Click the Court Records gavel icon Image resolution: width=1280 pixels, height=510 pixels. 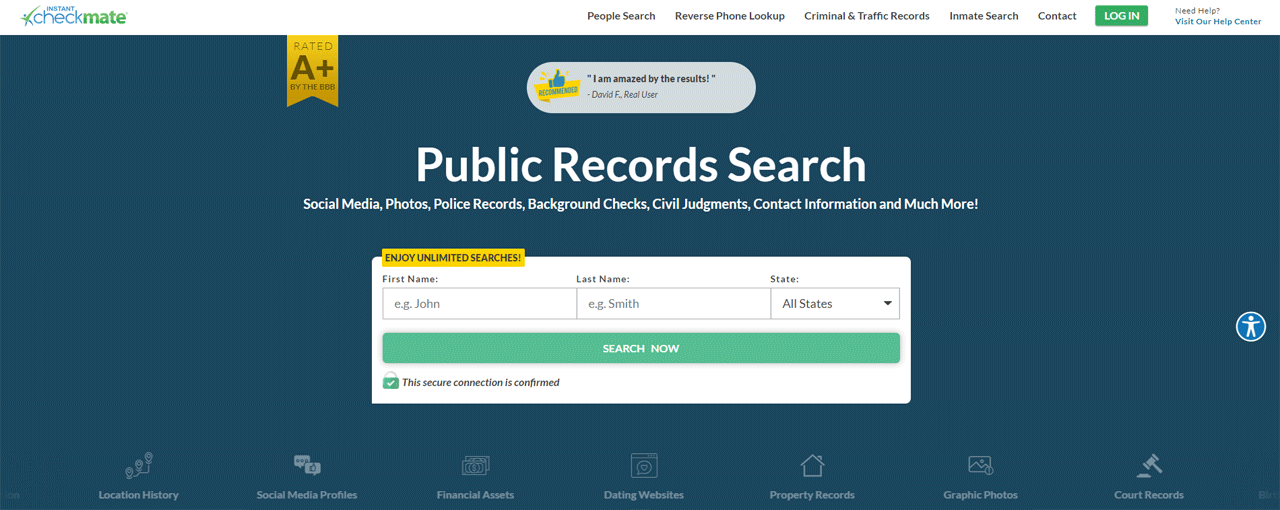coord(1149,466)
